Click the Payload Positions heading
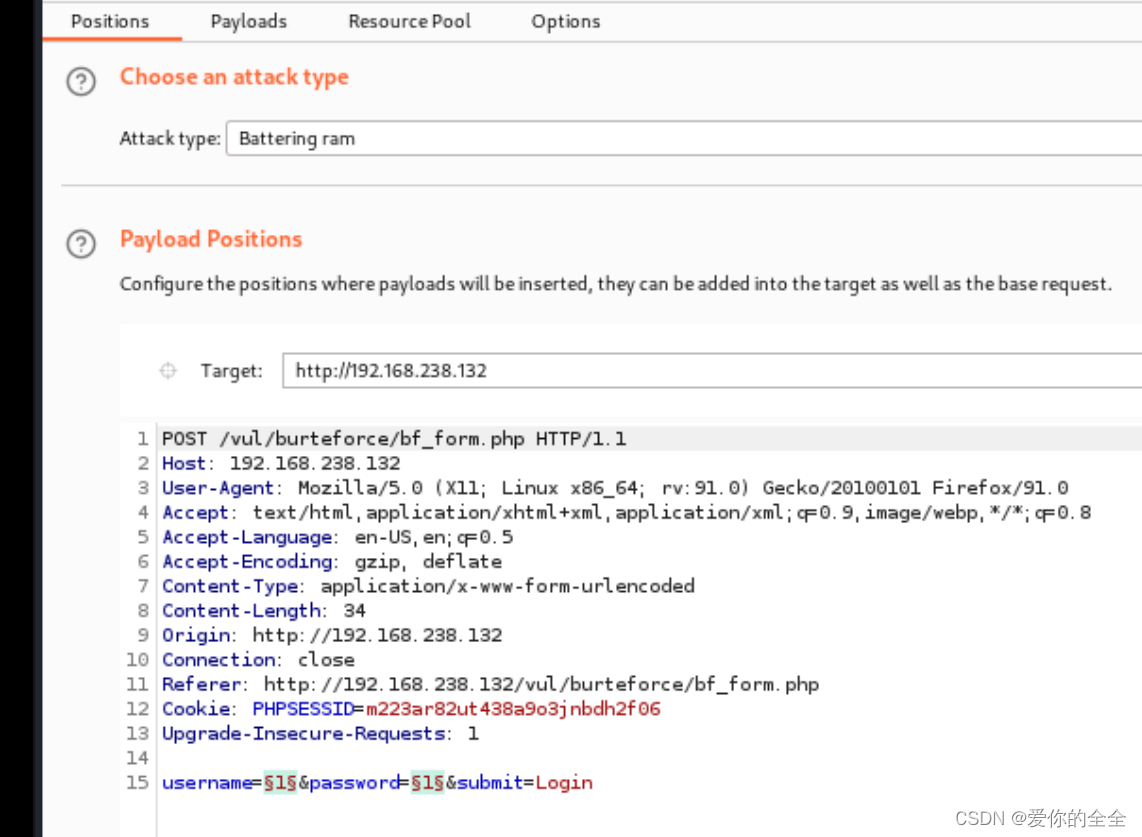 [x=210, y=239]
